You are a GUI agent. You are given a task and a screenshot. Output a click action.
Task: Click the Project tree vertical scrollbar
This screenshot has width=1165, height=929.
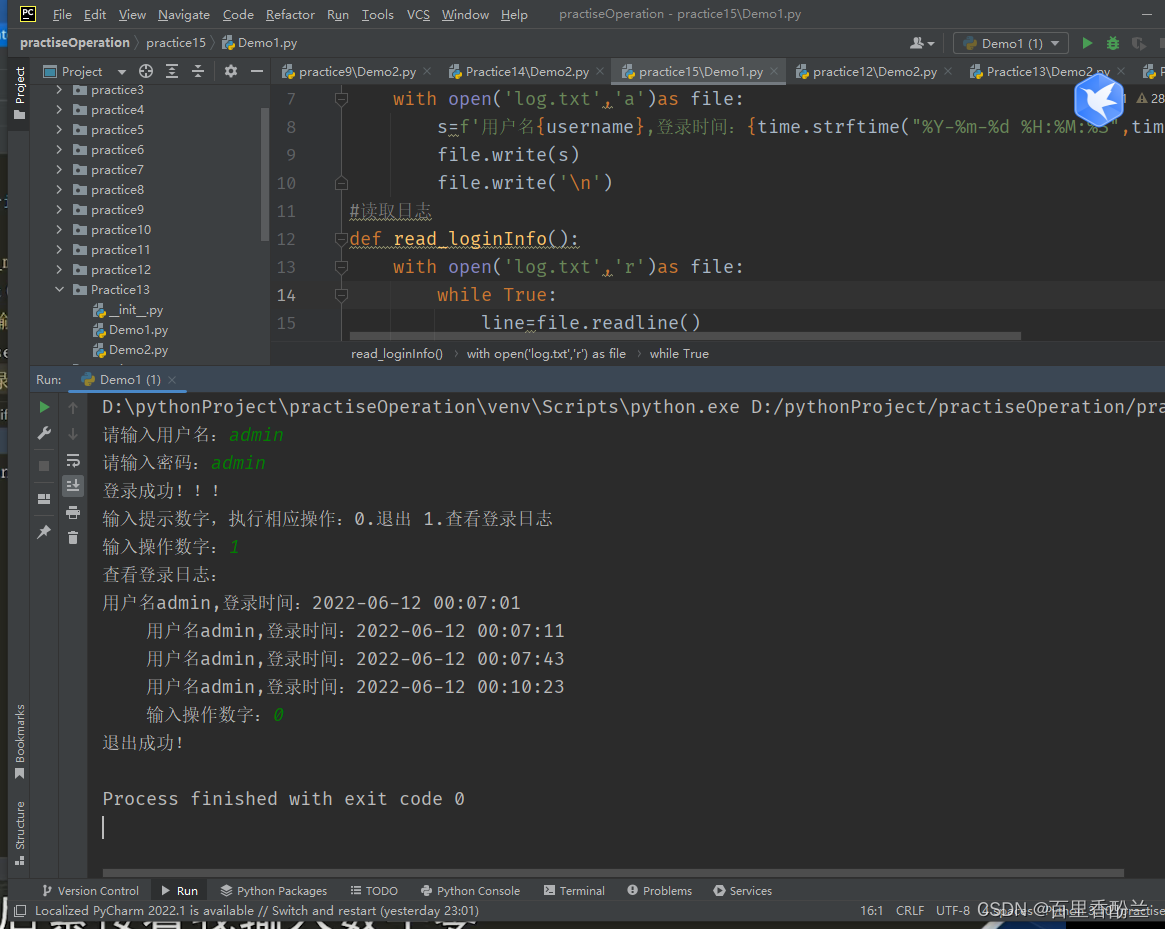(x=265, y=175)
